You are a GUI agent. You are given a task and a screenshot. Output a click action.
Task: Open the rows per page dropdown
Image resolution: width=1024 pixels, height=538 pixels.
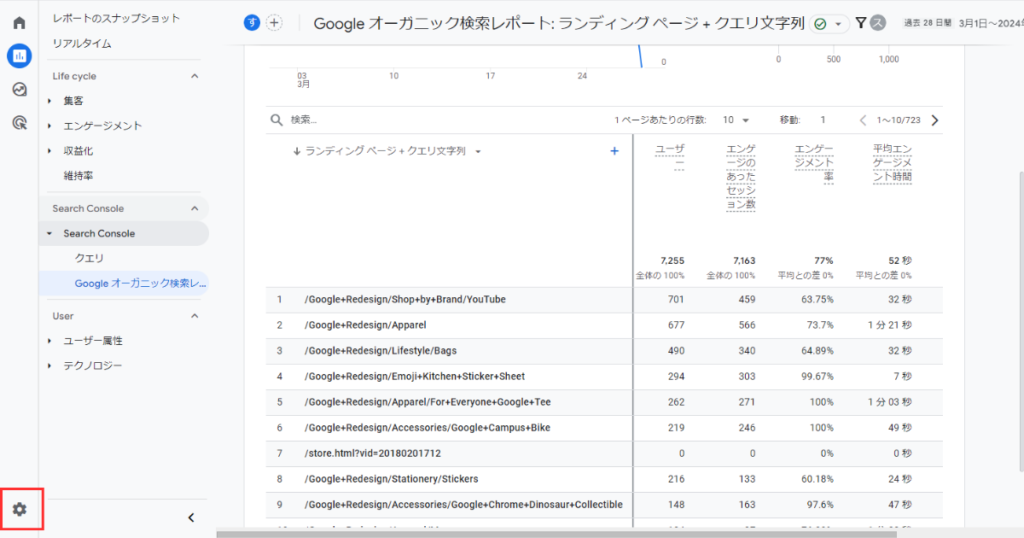point(735,120)
